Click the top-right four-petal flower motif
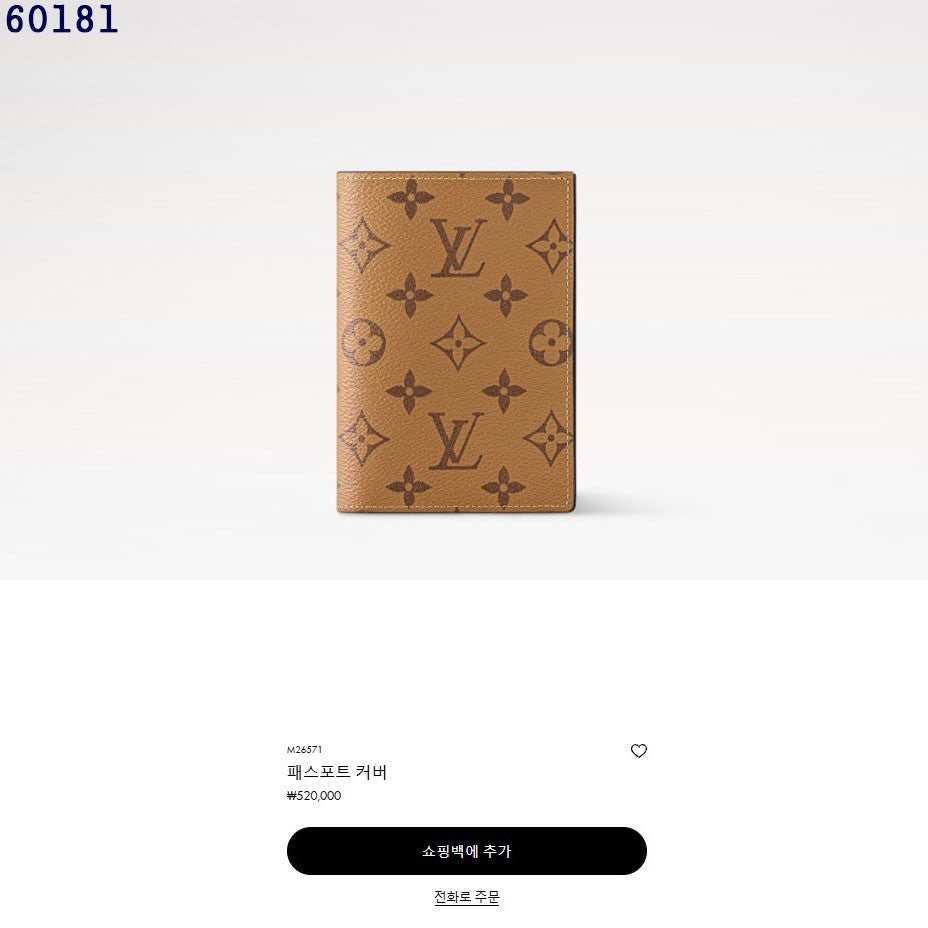 tap(507, 199)
